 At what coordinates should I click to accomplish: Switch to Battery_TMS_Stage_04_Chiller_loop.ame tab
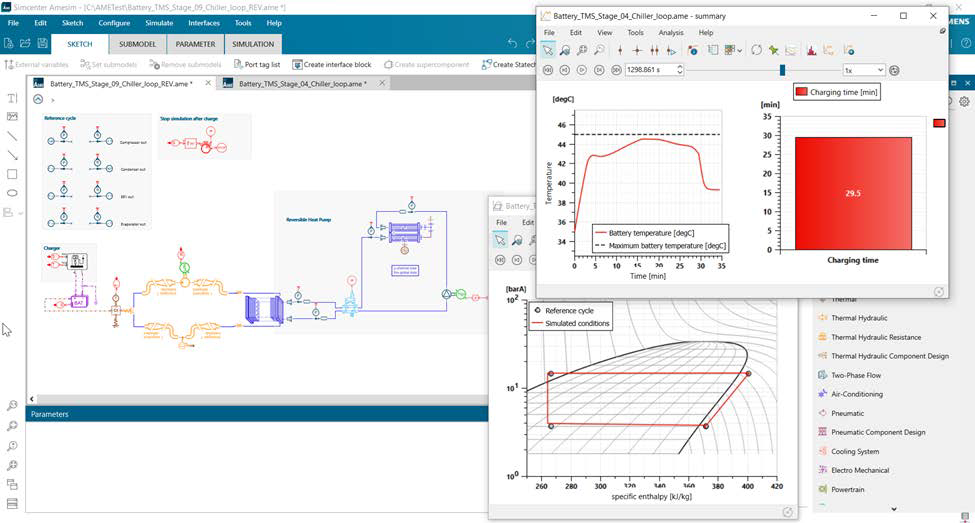[x=301, y=84]
